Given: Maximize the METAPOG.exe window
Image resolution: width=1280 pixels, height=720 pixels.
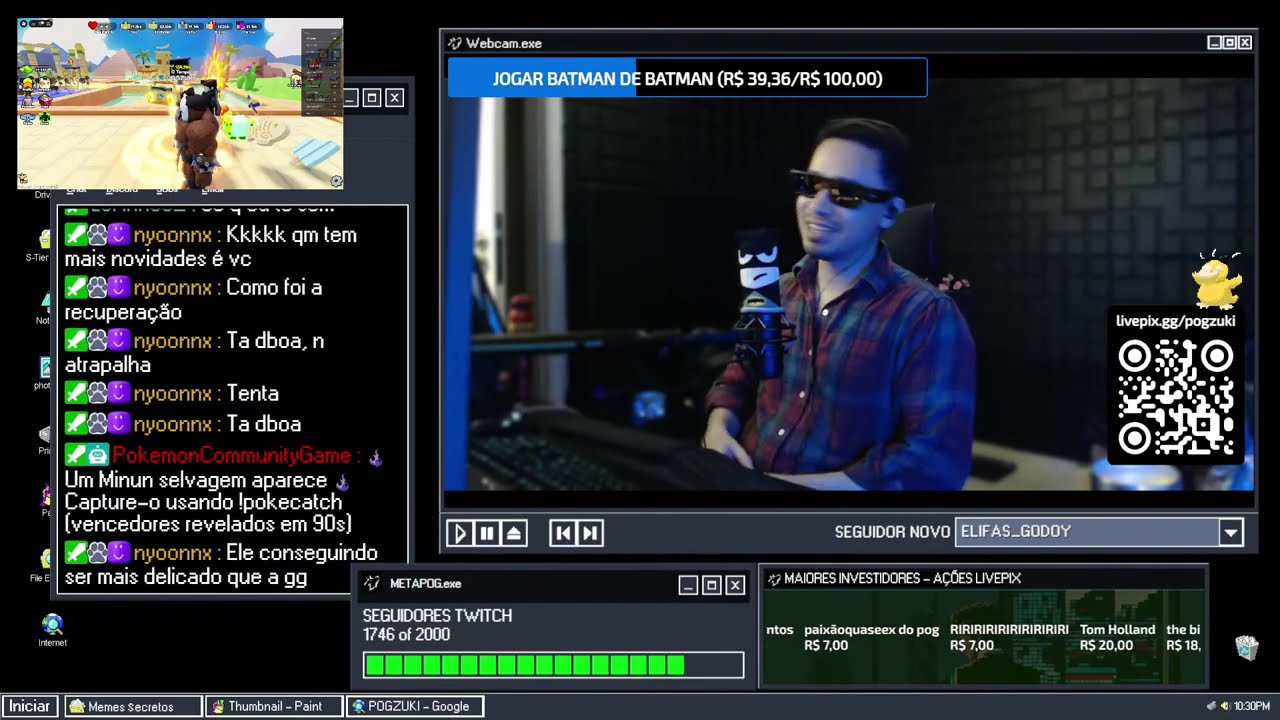Looking at the screenshot, I should [x=712, y=585].
